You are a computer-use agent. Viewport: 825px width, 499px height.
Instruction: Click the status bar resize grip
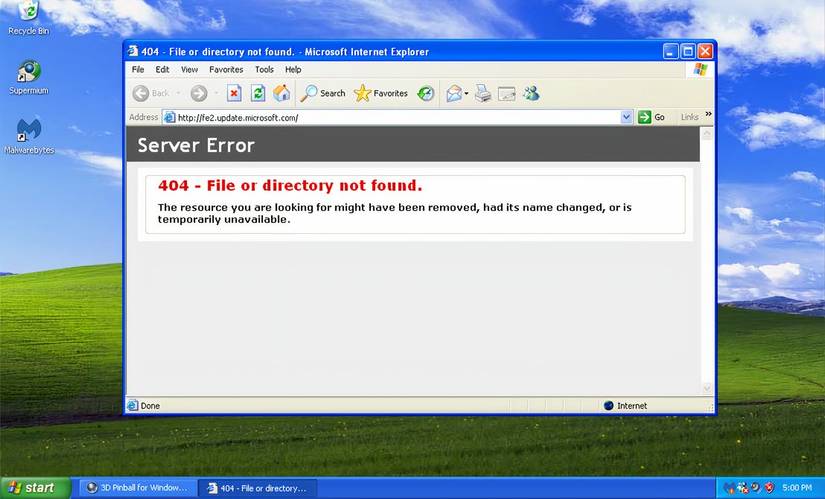pos(710,407)
